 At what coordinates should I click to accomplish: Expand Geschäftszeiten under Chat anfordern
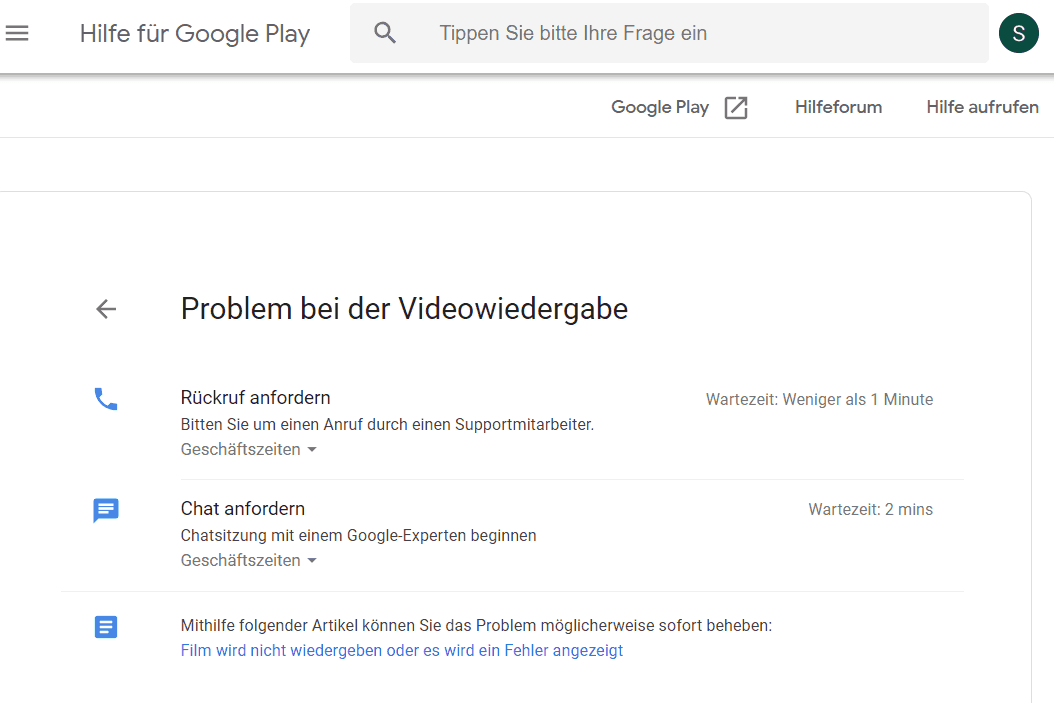click(248, 561)
